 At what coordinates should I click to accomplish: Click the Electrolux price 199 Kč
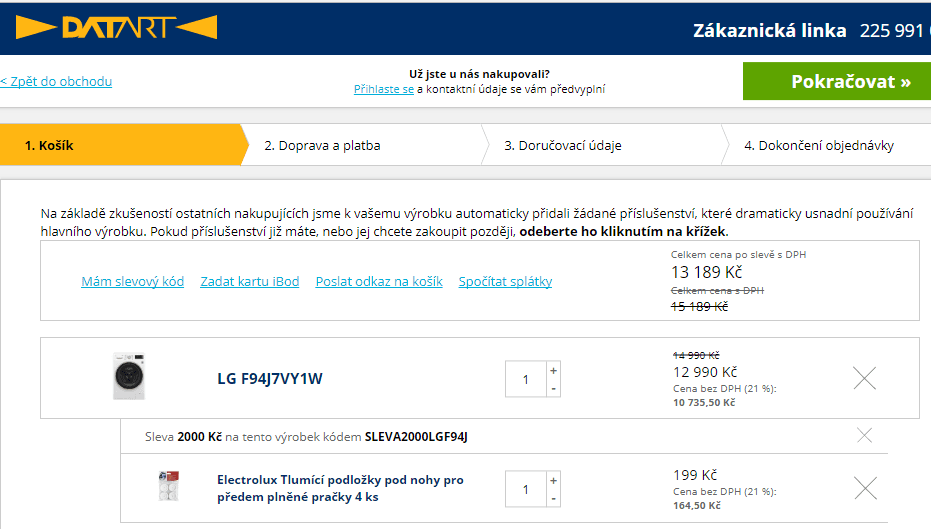coord(695,475)
